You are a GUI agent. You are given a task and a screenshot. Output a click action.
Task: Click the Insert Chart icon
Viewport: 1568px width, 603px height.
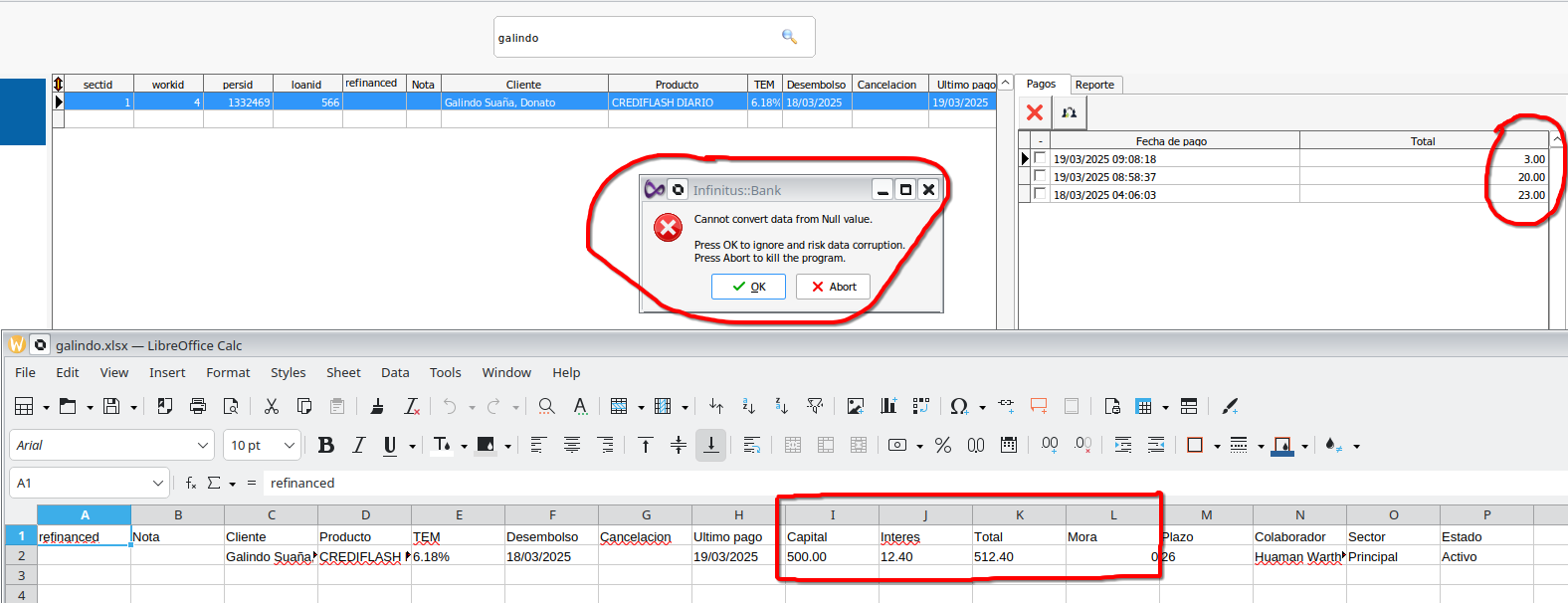point(888,406)
